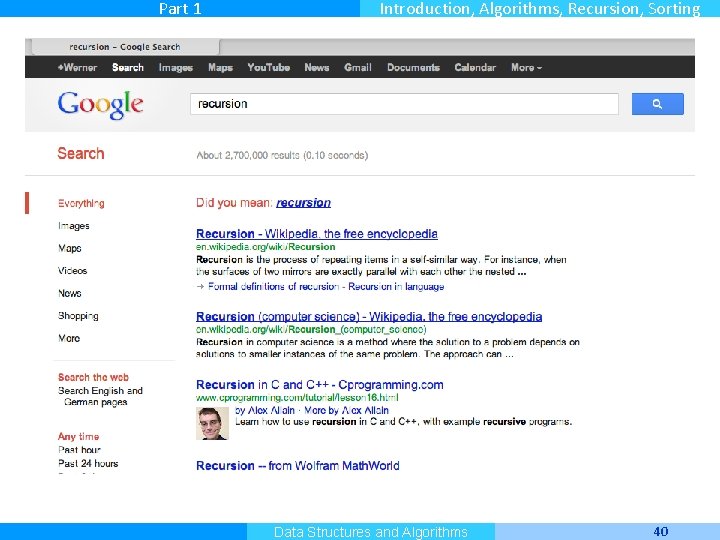Select Search in the black bar
This screenshot has height=540, width=720.
tap(128, 68)
